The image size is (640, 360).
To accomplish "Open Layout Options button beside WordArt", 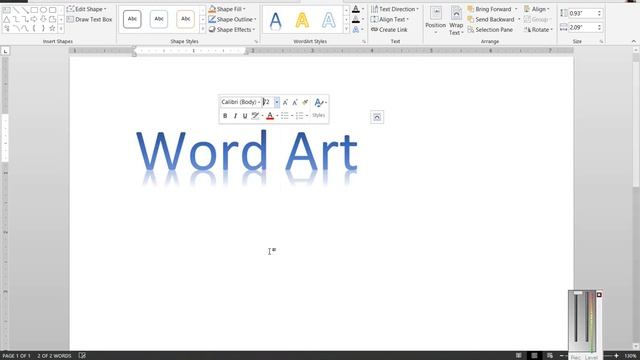I will (377, 117).
